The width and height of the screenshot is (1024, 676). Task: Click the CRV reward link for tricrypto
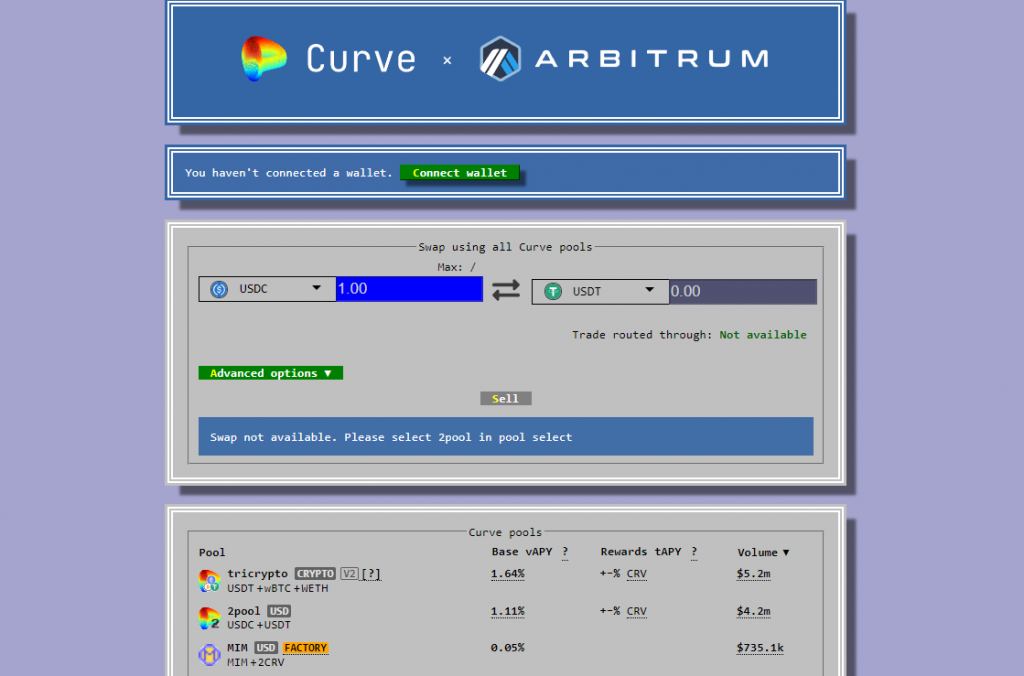(x=637, y=573)
